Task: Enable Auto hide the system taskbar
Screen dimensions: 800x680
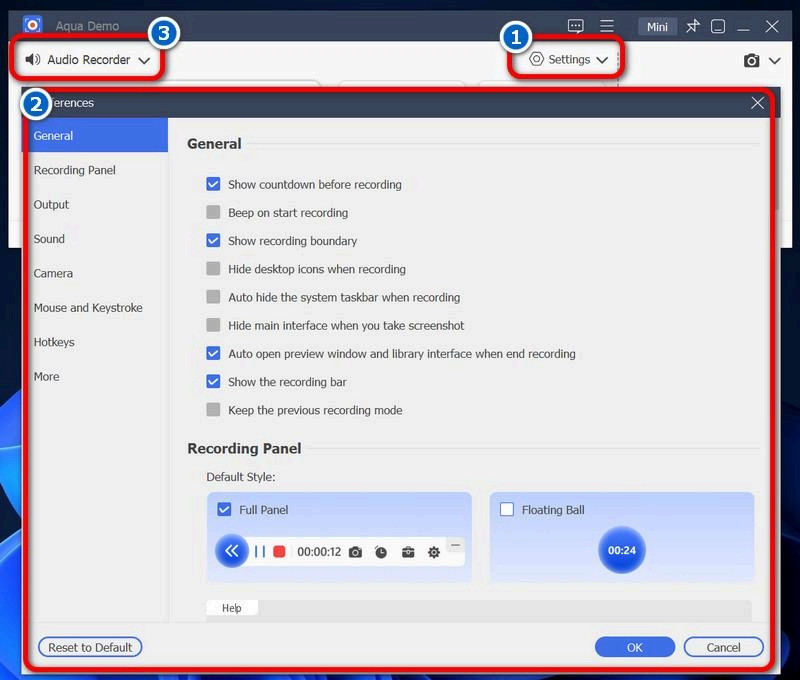Action: 213,297
